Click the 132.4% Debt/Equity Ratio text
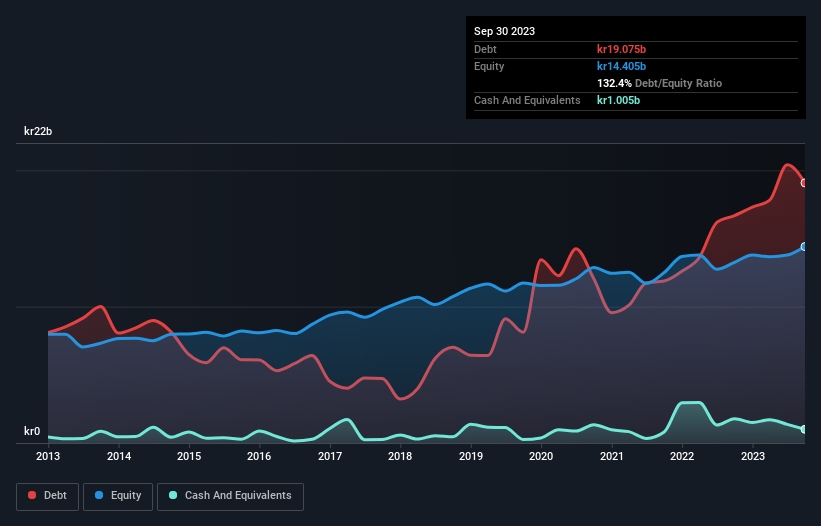This screenshot has height=526, width=821. tap(659, 83)
